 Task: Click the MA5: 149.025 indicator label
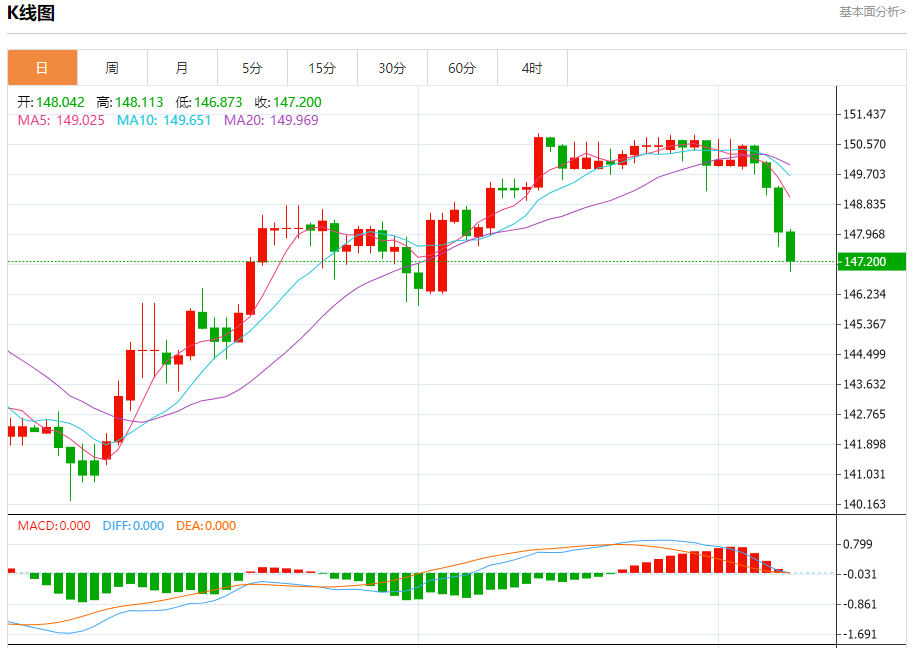pyautogui.click(x=61, y=120)
